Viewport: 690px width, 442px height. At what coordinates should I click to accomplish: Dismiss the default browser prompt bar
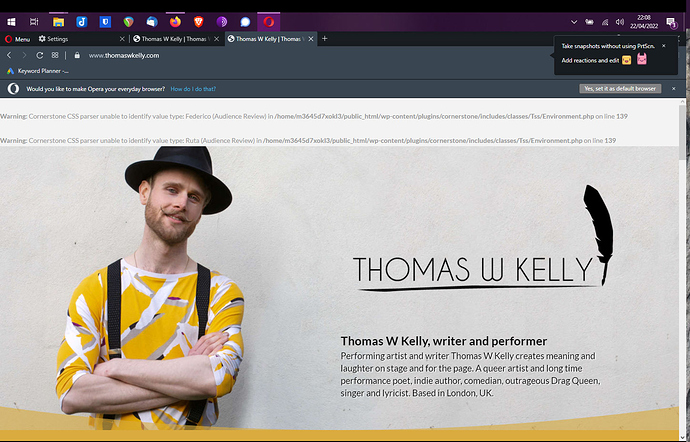pos(673,88)
